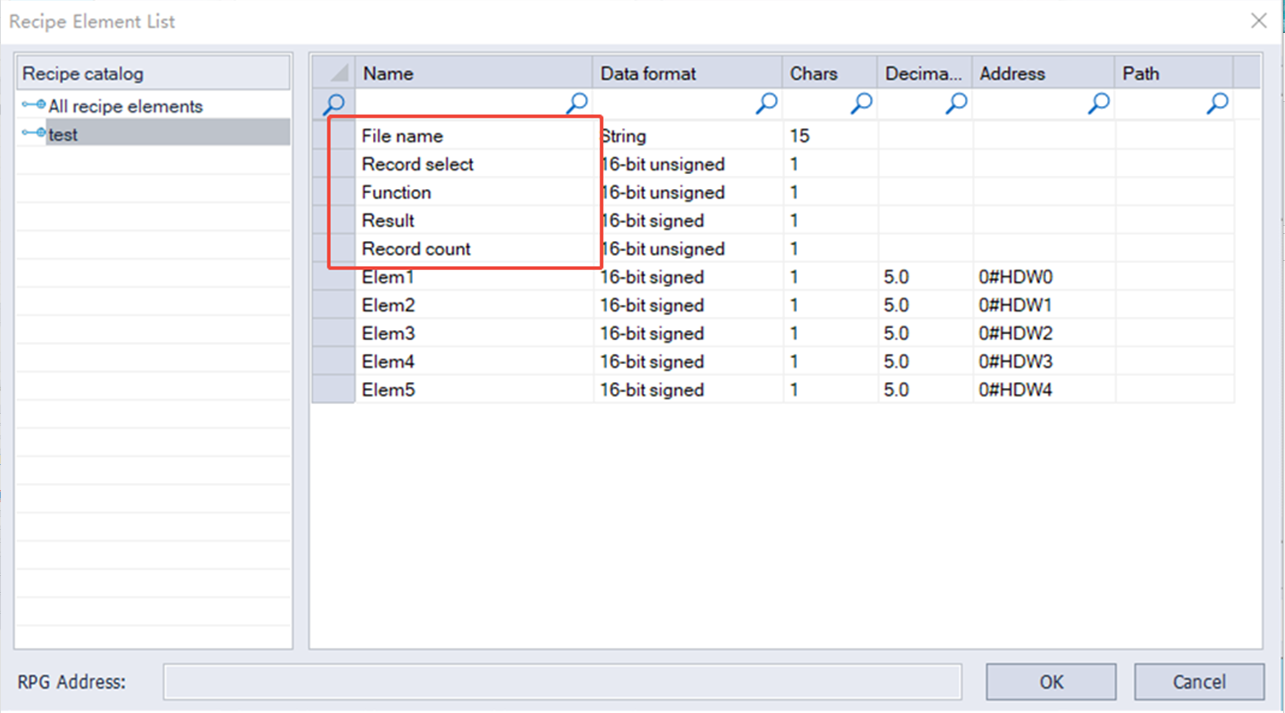This screenshot has width=1285, height=713.
Task: Select the Elem1 row
Action: click(x=773, y=277)
